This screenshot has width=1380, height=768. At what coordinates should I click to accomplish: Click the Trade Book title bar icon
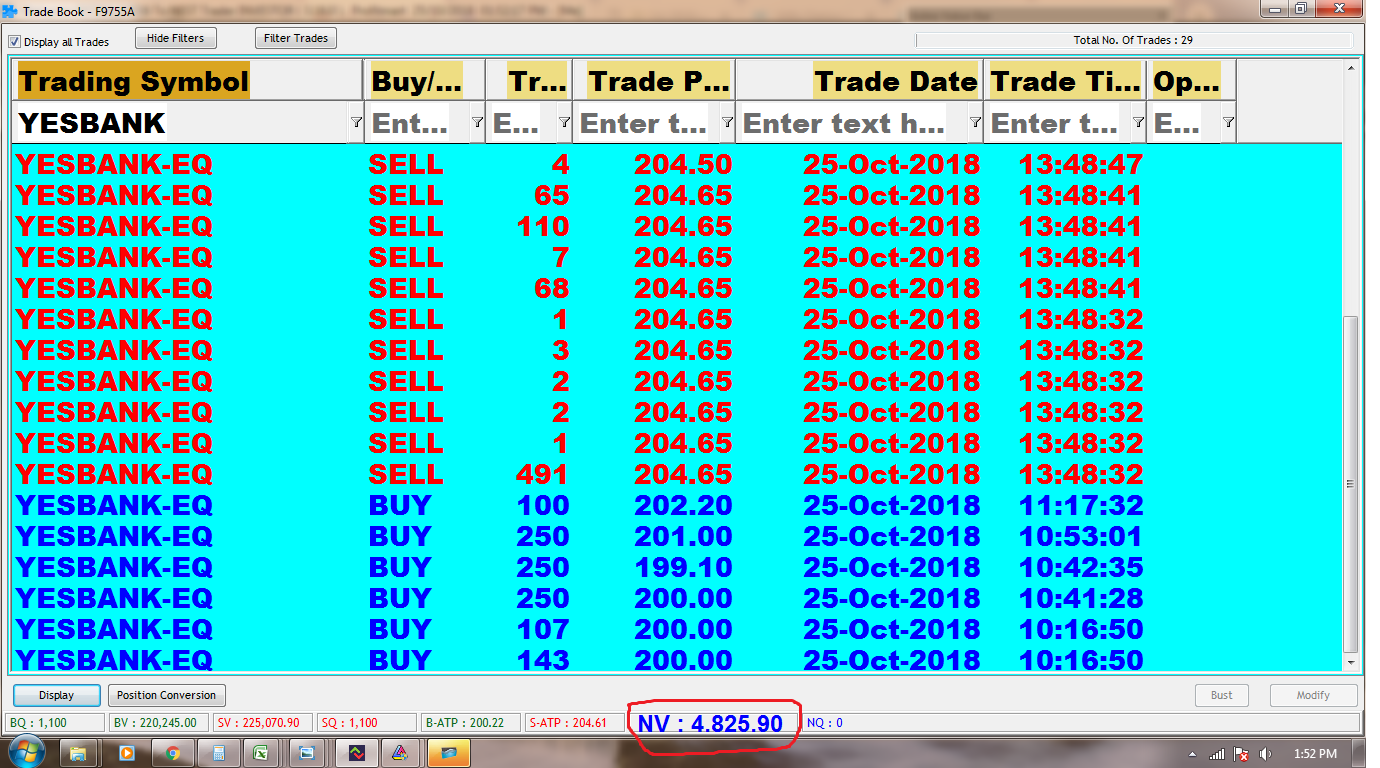coord(10,10)
